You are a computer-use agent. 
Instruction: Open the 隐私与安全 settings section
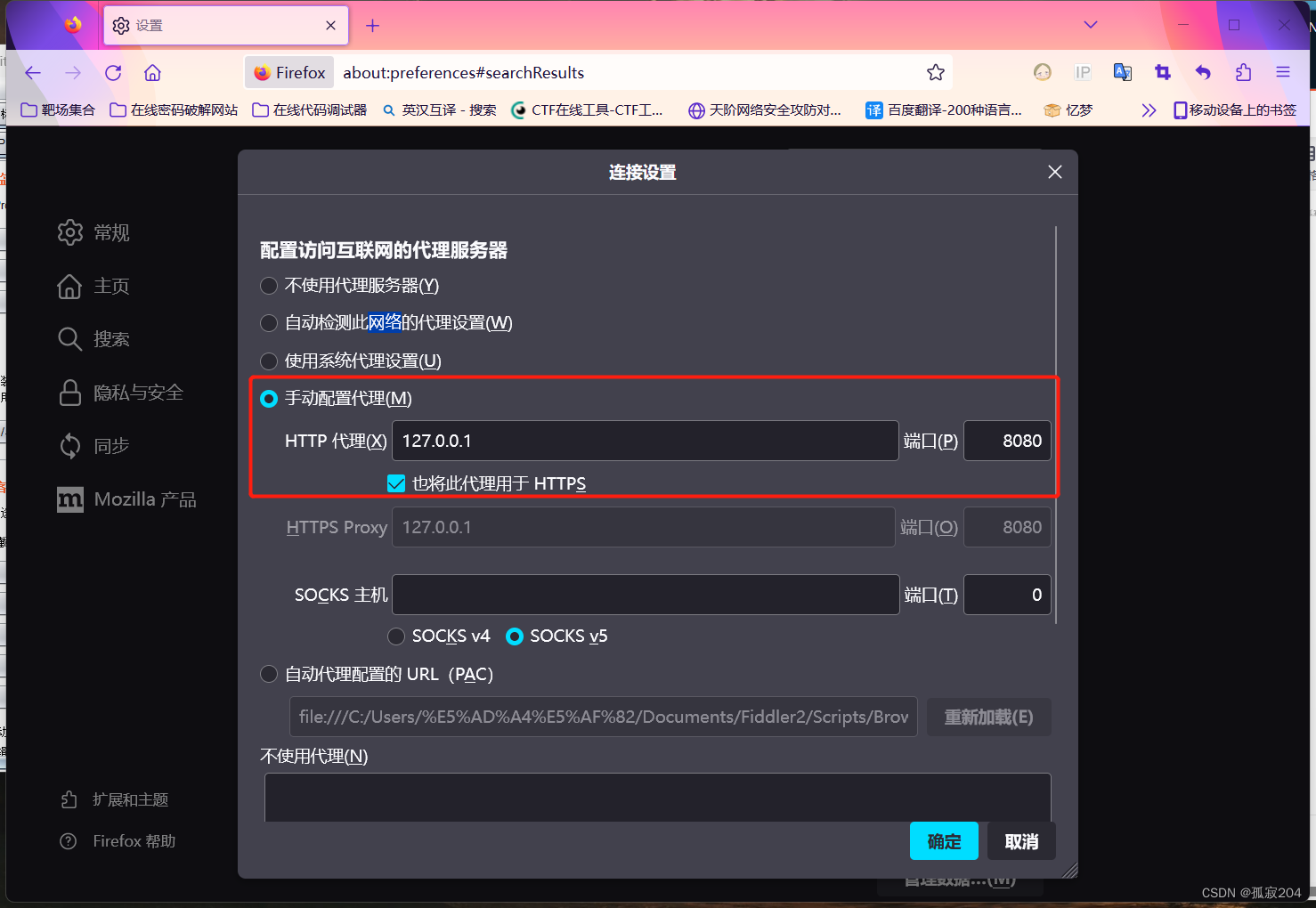pyautogui.click(x=138, y=393)
